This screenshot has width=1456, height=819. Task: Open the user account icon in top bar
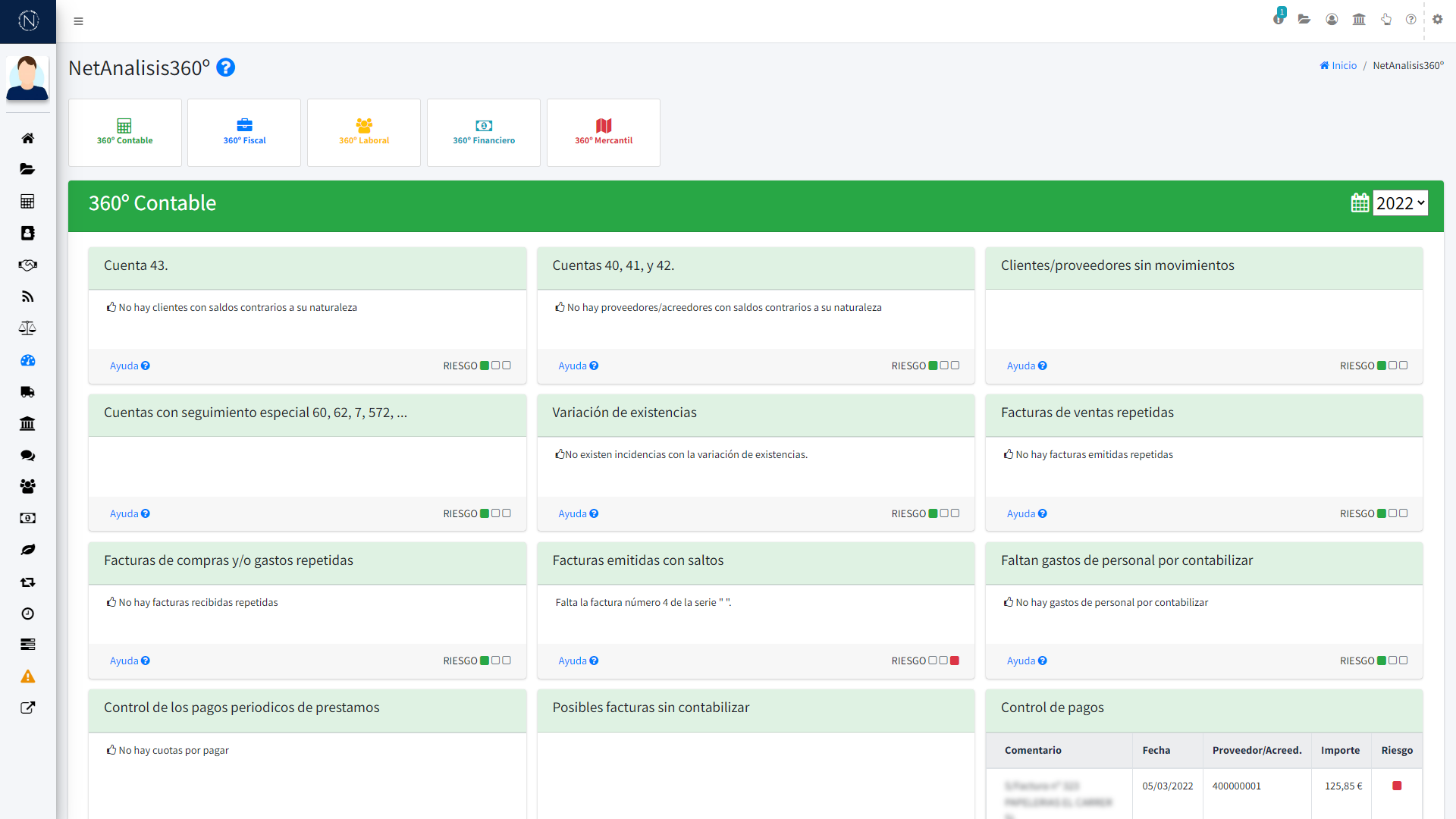pyautogui.click(x=1332, y=20)
